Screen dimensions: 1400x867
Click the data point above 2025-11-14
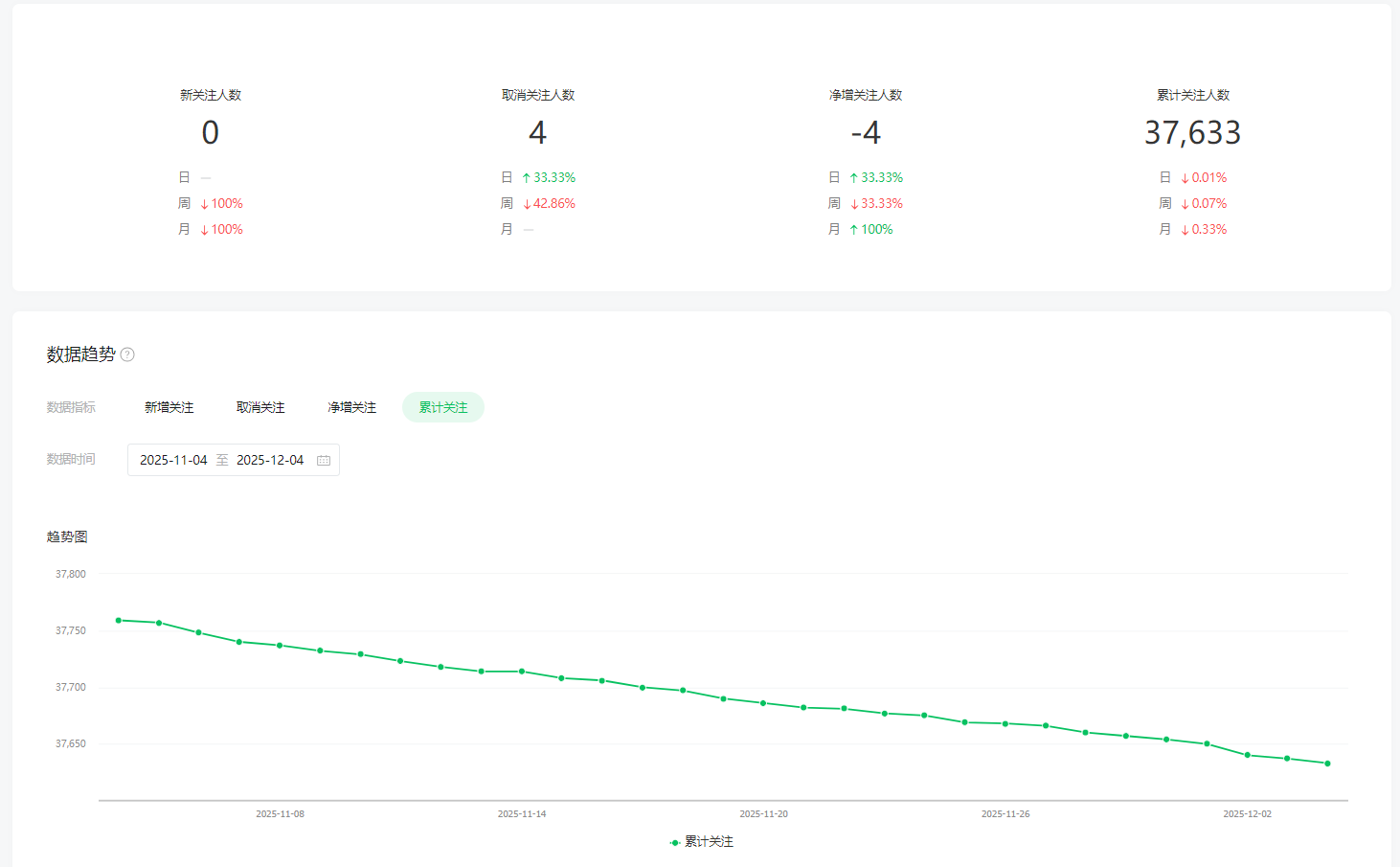point(522,672)
